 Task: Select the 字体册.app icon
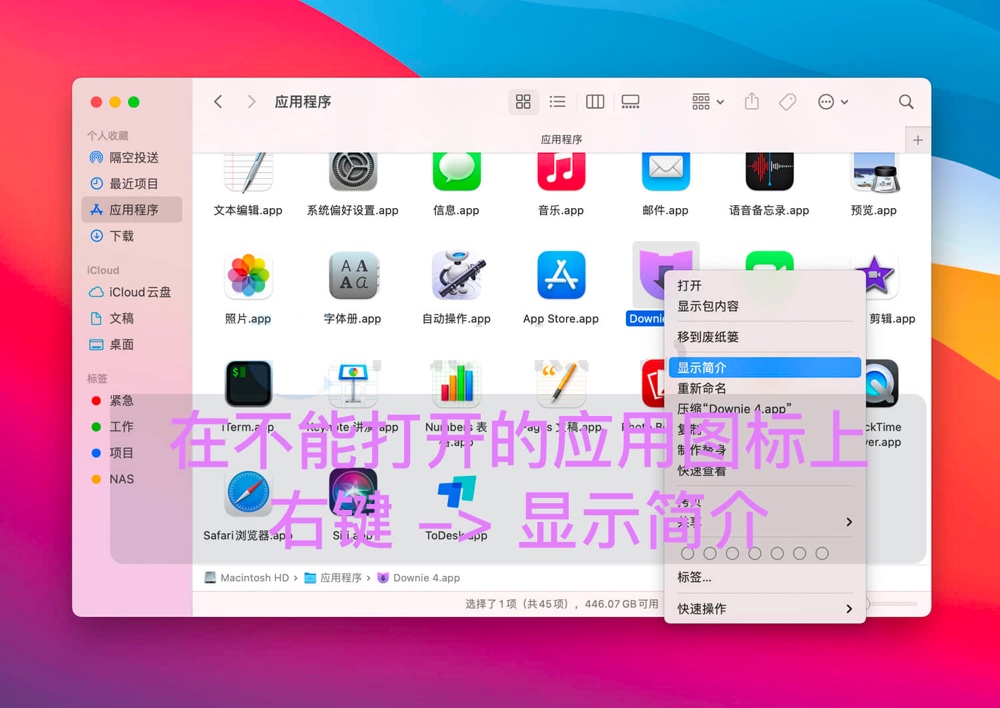(x=353, y=276)
